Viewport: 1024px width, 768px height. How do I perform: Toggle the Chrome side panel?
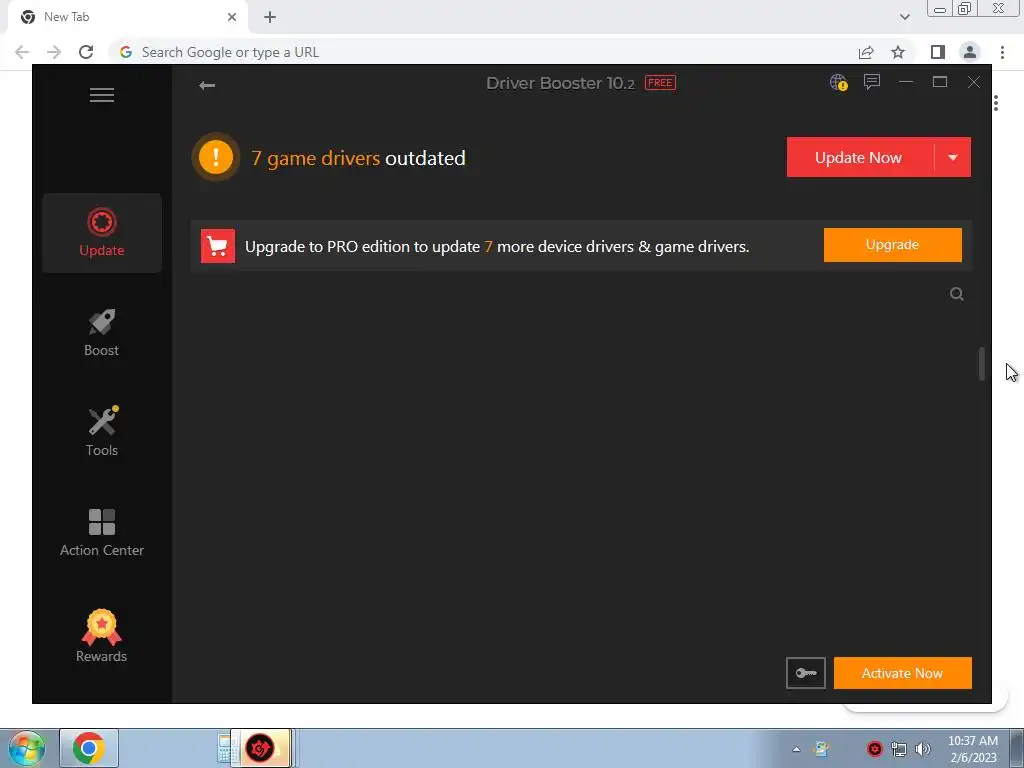(x=938, y=52)
